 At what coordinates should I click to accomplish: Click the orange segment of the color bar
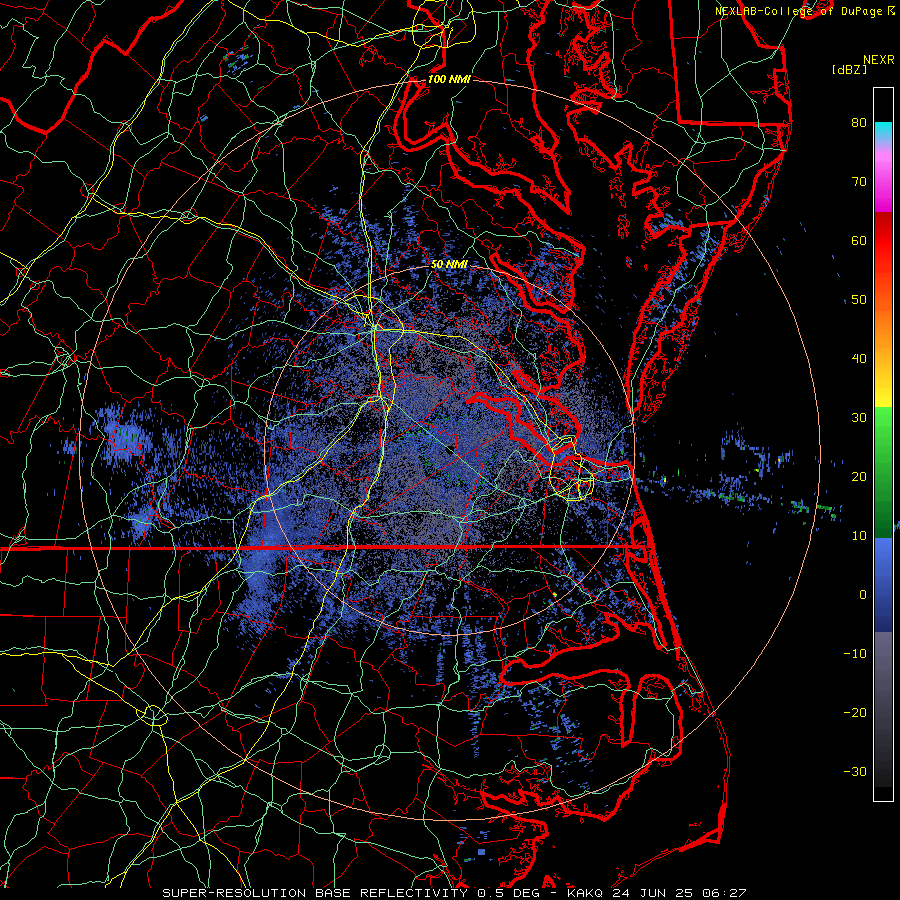[x=883, y=333]
